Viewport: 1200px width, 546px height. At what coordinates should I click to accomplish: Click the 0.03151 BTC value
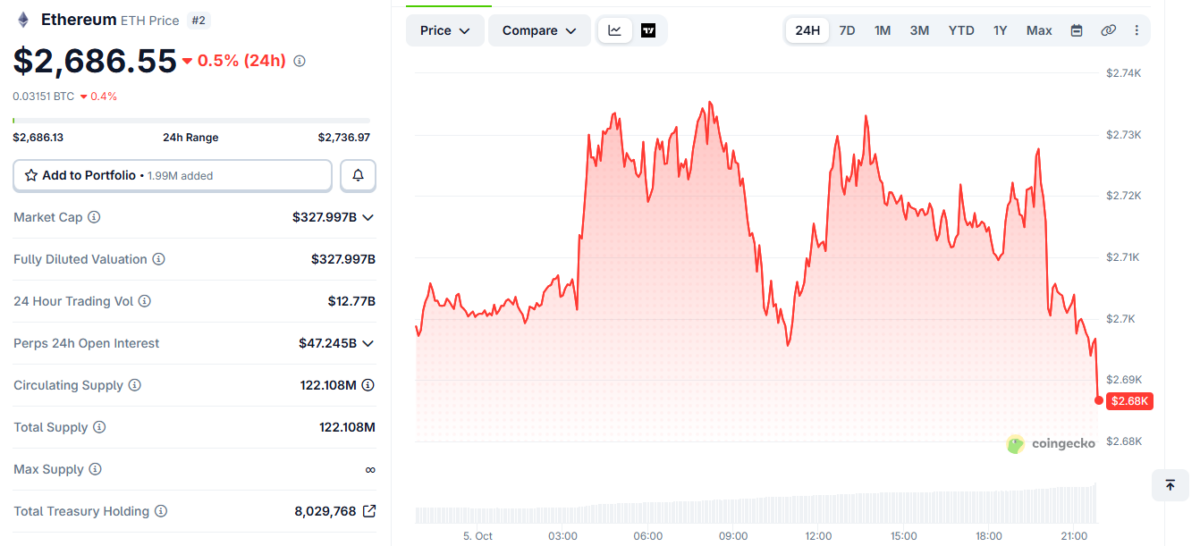tap(43, 96)
